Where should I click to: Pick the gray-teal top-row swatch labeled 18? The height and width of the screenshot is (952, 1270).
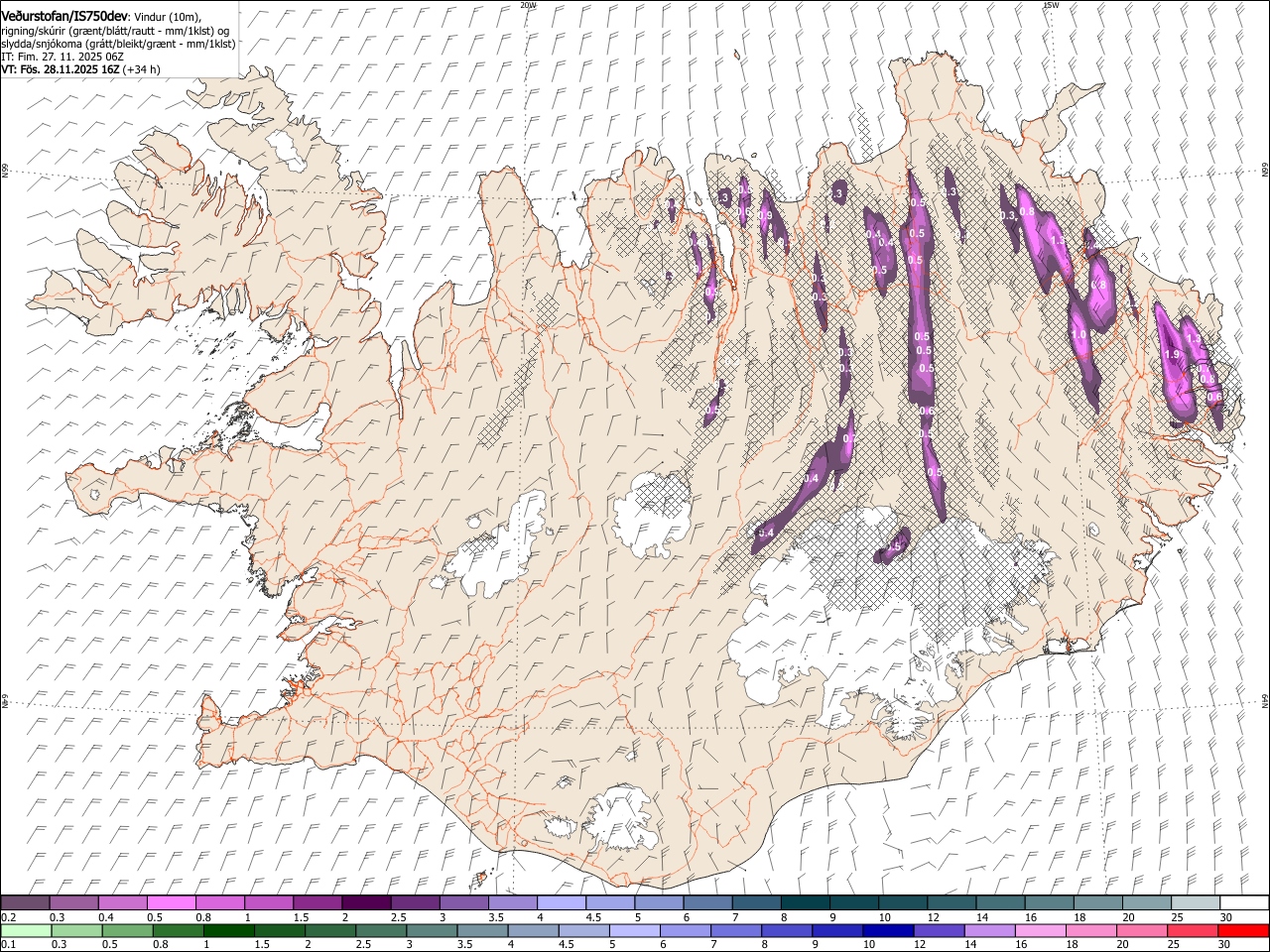pyautogui.click(x=1096, y=903)
